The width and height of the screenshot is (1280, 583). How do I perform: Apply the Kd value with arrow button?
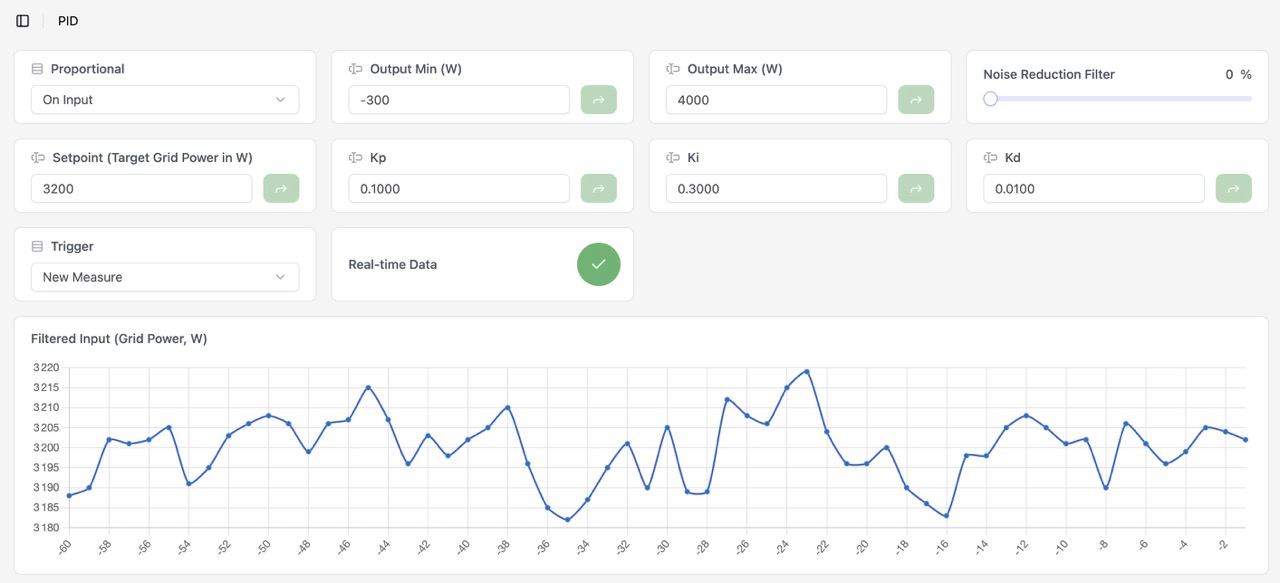click(1233, 189)
